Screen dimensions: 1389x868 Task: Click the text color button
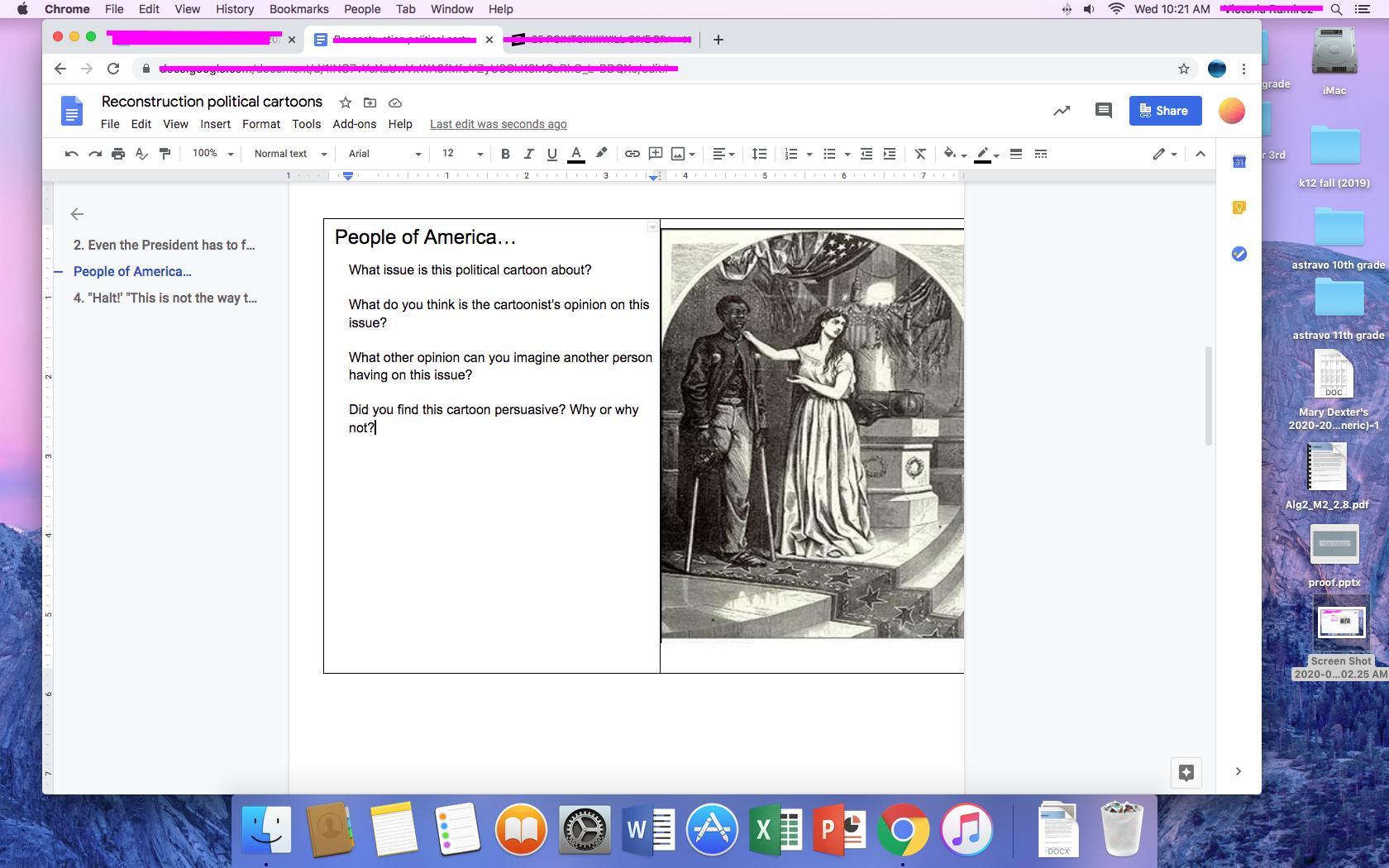[x=576, y=154]
